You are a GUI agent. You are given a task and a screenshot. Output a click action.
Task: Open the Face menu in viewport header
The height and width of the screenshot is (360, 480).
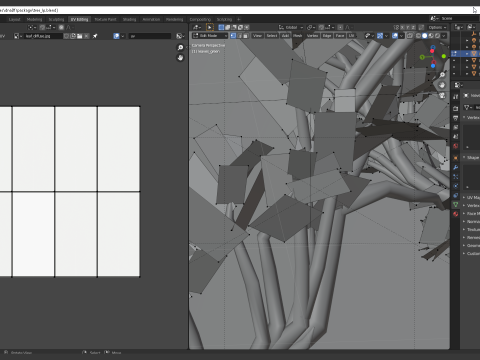[x=340, y=36]
